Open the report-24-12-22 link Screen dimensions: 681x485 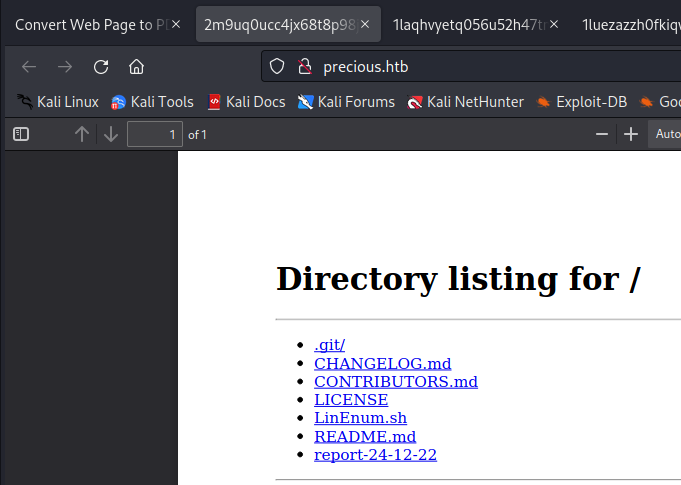tap(375, 455)
